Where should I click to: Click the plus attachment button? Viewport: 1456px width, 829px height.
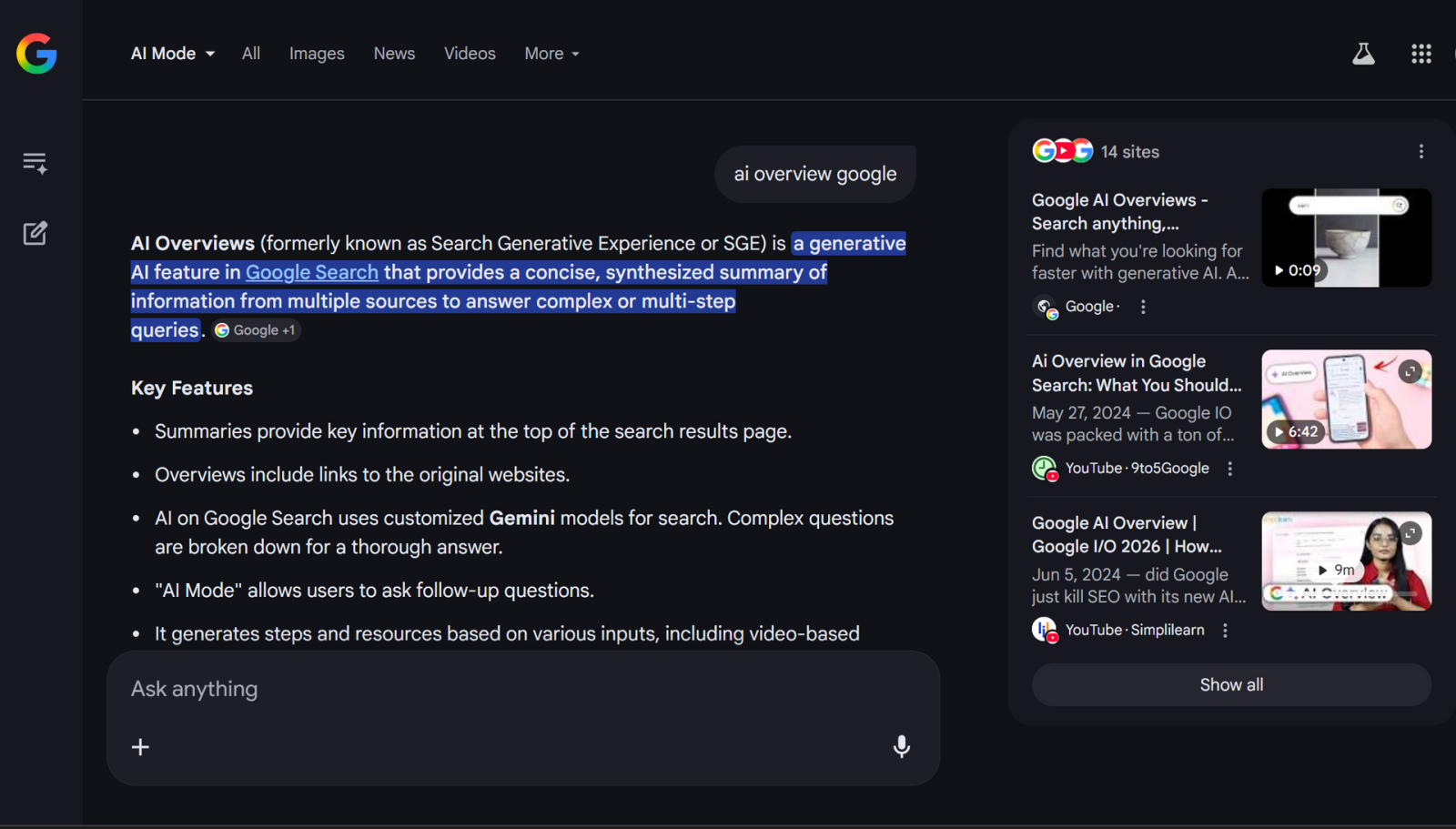(x=140, y=747)
